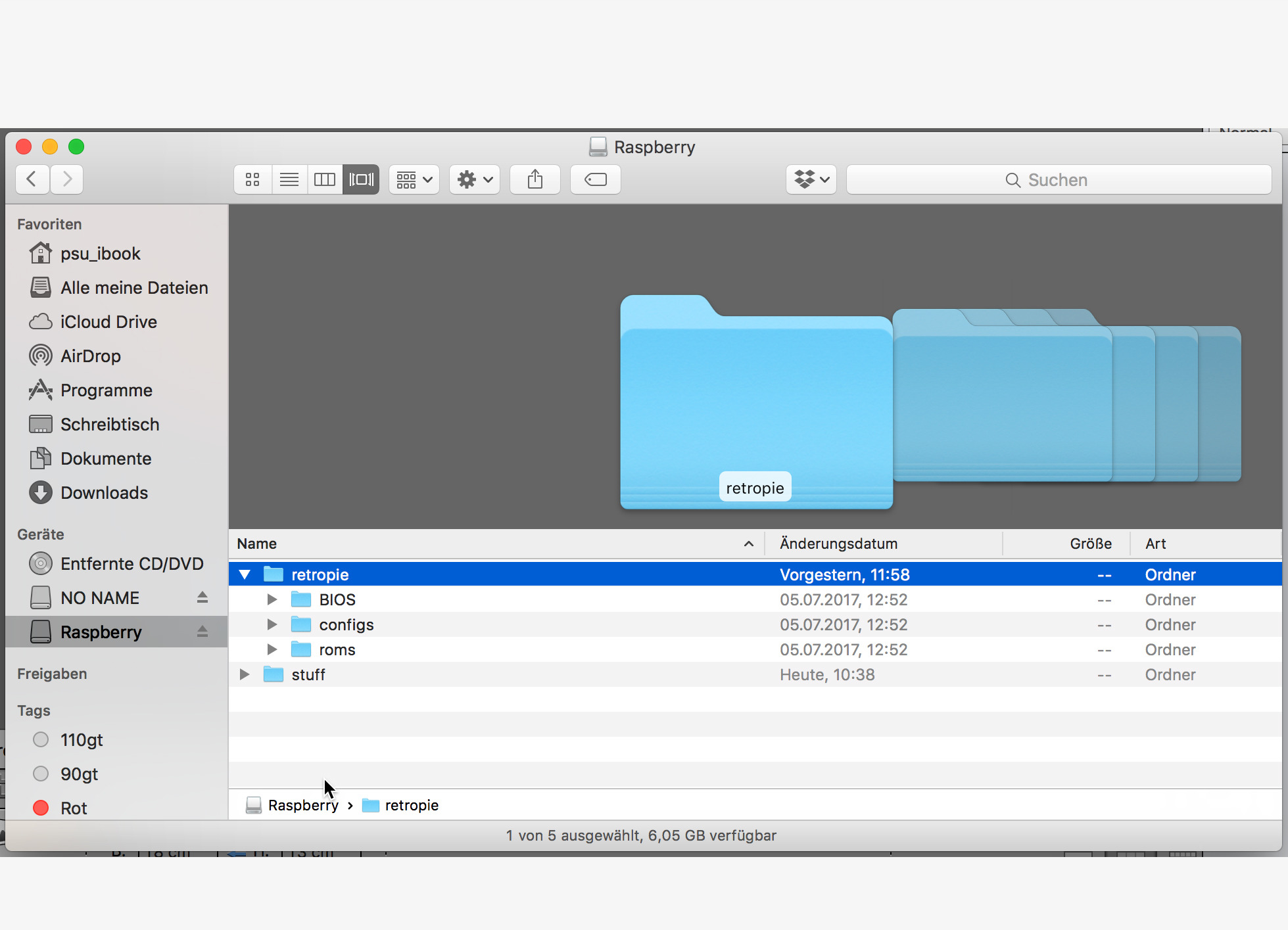This screenshot has height=930, width=1288.
Task: Switch to icon view mode
Action: click(x=252, y=179)
